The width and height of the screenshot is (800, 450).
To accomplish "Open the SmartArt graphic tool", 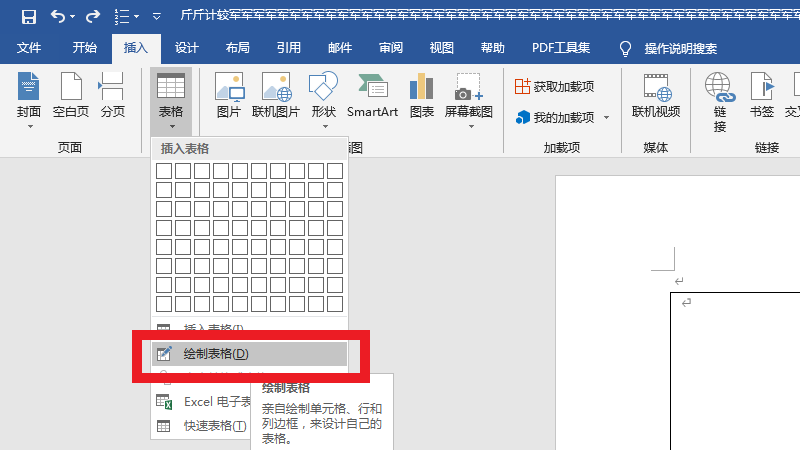I will 372,96.
